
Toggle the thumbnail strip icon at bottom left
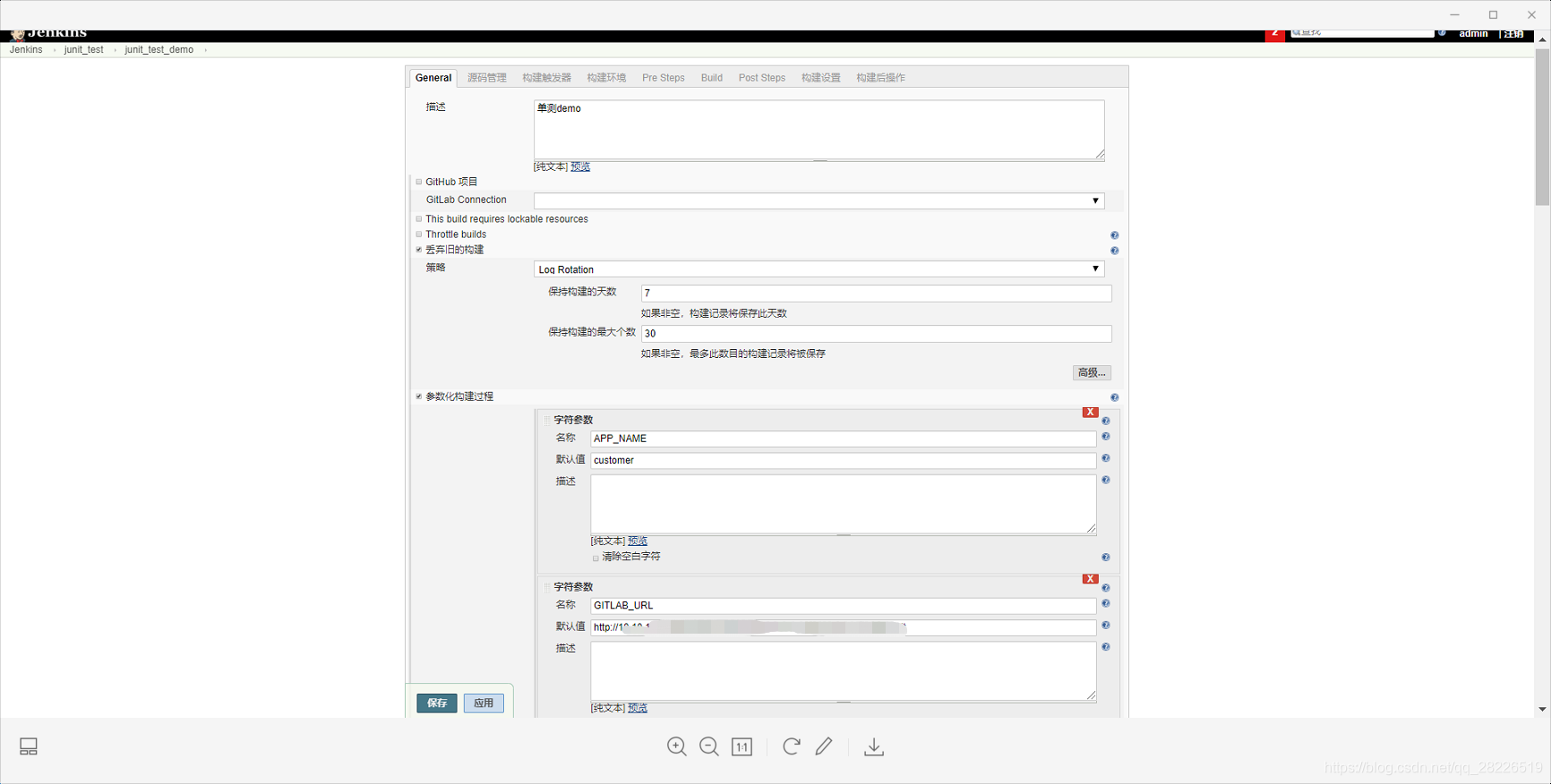pos(29,746)
